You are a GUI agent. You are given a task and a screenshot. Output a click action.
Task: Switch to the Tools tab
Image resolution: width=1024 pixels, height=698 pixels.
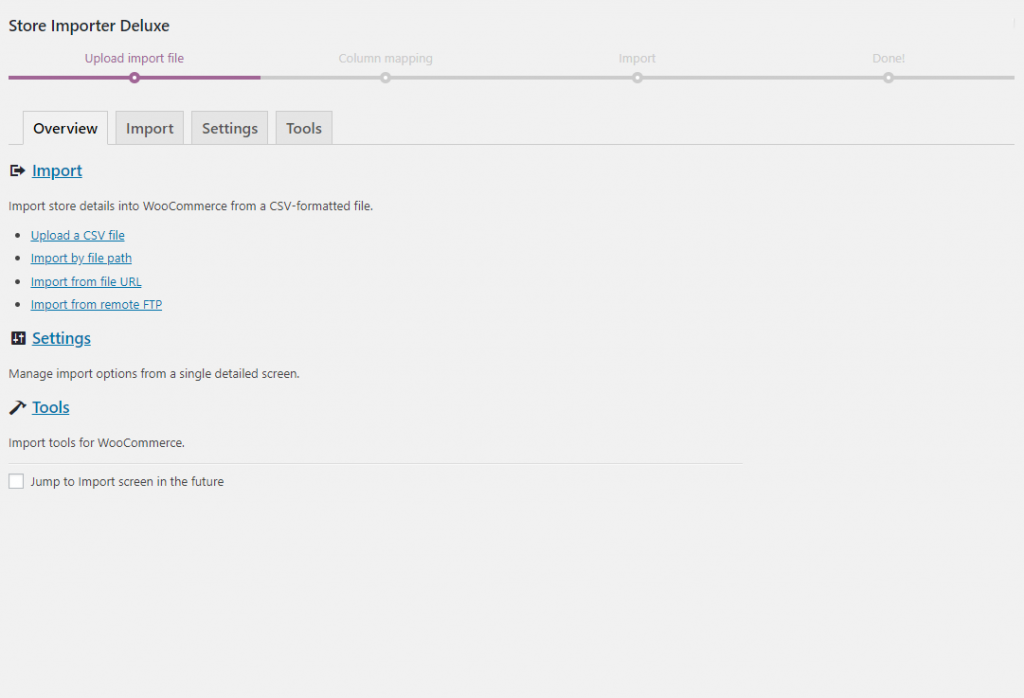coord(304,128)
